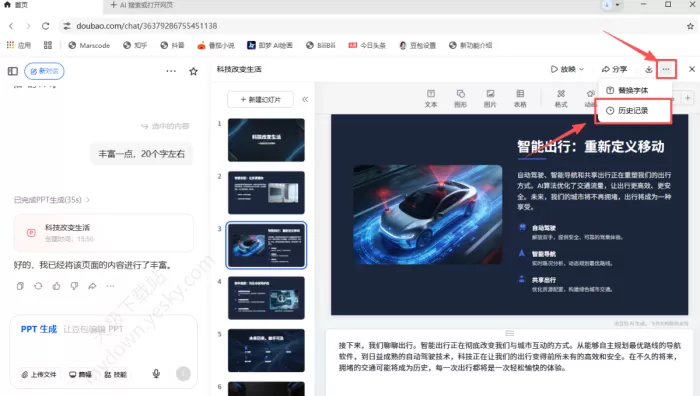Go back in browser history
The height and width of the screenshot is (396, 700).
11,26
